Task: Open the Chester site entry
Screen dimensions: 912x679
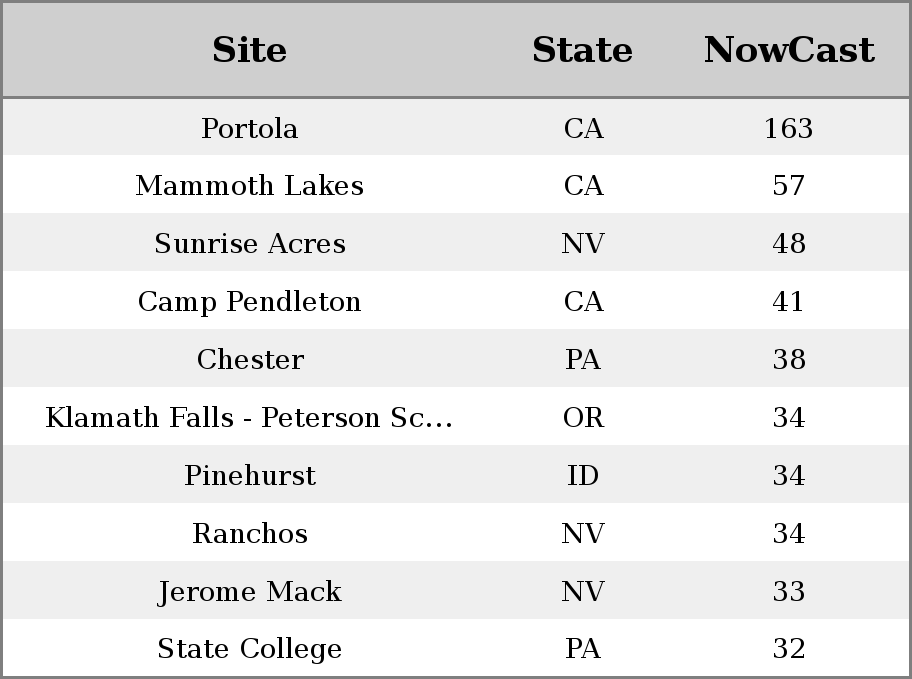Action: point(250,359)
